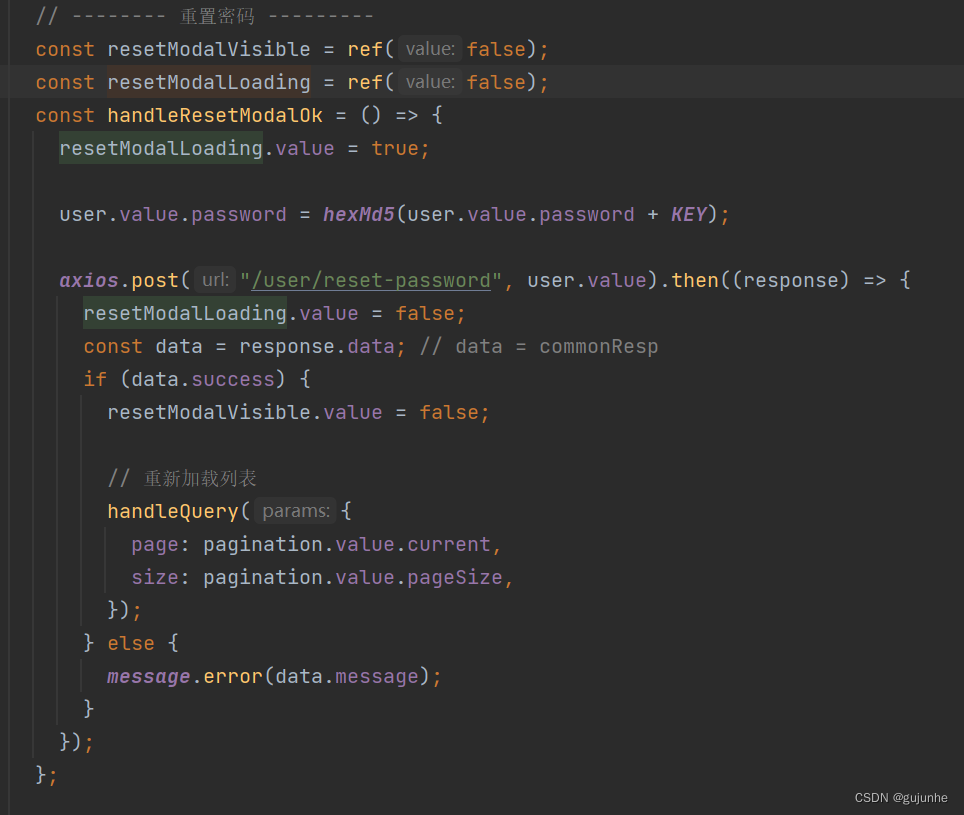The image size is (964, 815).
Task: Click the params: inlay hint
Action: click(296, 511)
